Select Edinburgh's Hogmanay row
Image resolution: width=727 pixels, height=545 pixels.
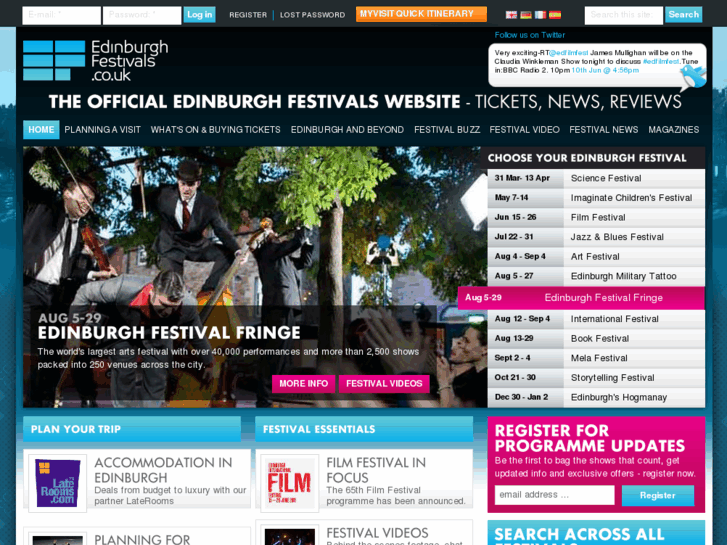tap(596, 398)
